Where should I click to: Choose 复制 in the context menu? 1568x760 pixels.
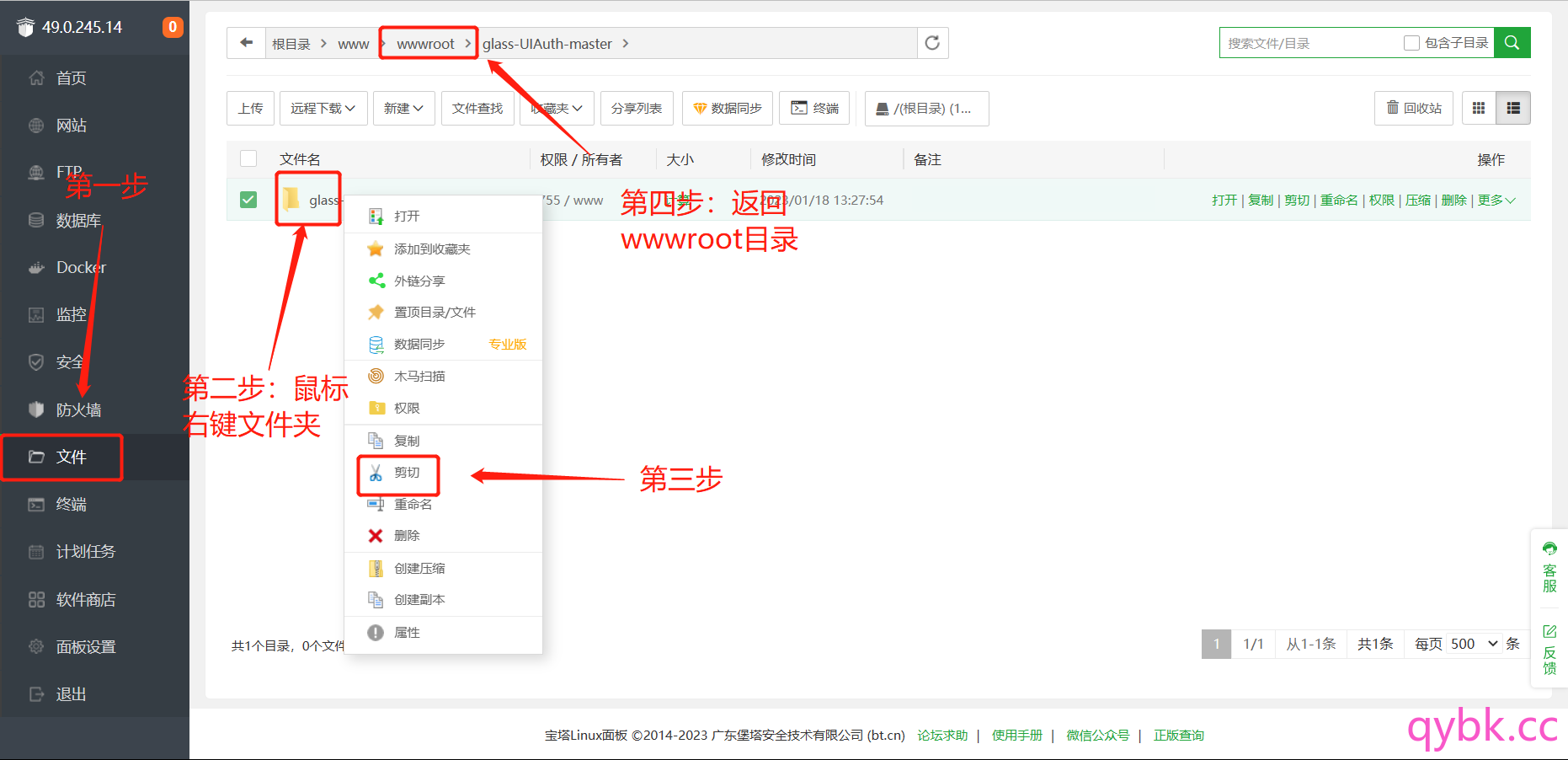point(443,442)
